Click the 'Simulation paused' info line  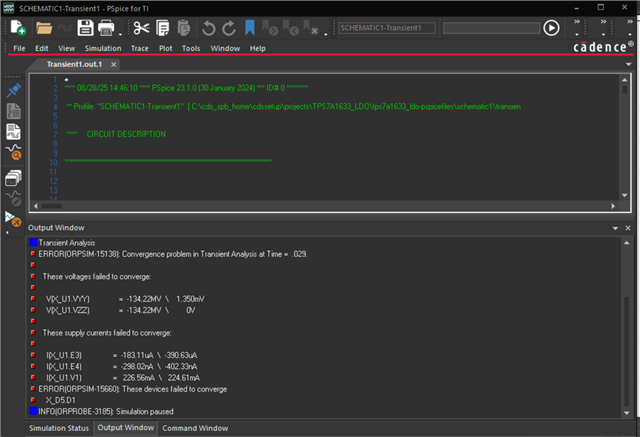[x=106, y=411]
